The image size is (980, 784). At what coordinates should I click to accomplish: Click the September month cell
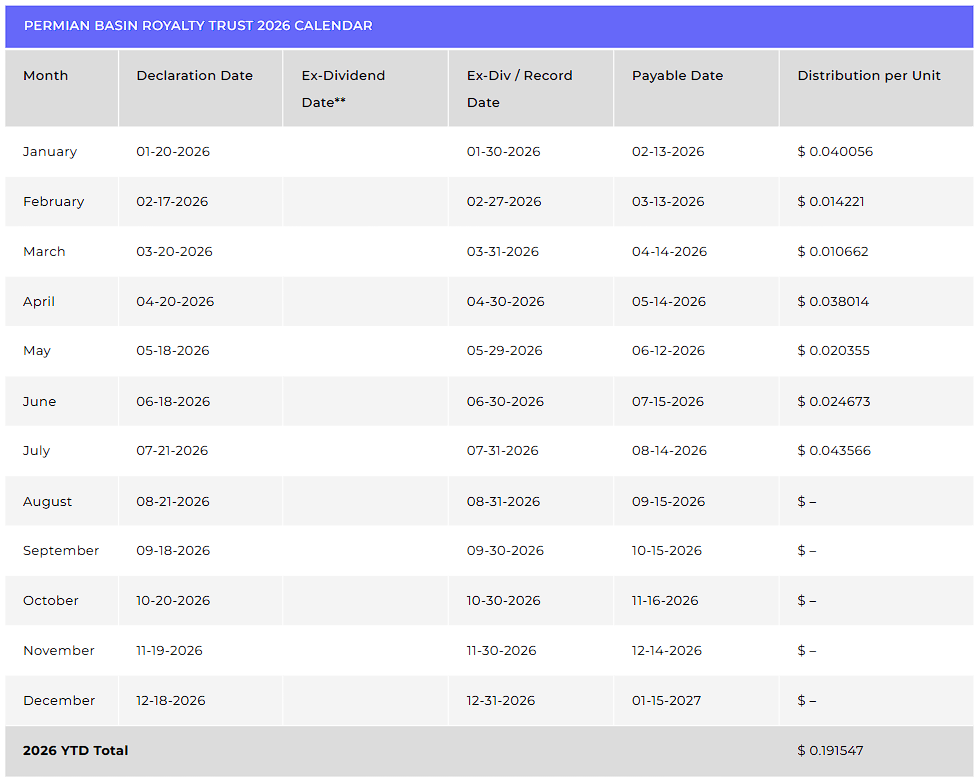pyautogui.click(x=61, y=551)
